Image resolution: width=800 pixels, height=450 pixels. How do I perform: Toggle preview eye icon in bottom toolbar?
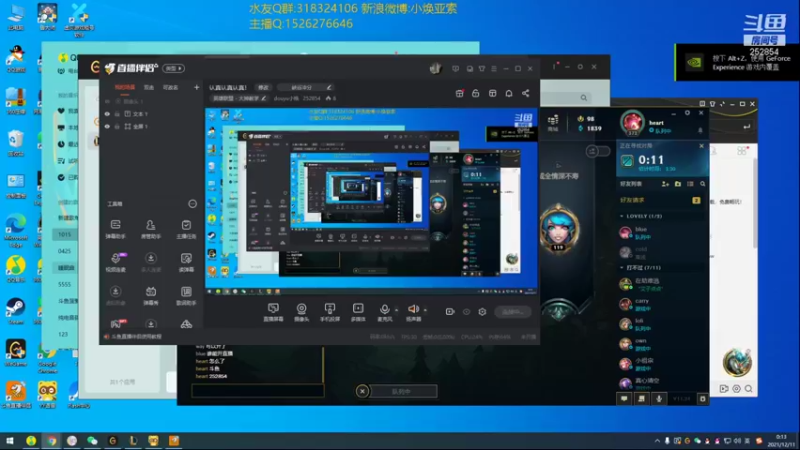point(466,311)
